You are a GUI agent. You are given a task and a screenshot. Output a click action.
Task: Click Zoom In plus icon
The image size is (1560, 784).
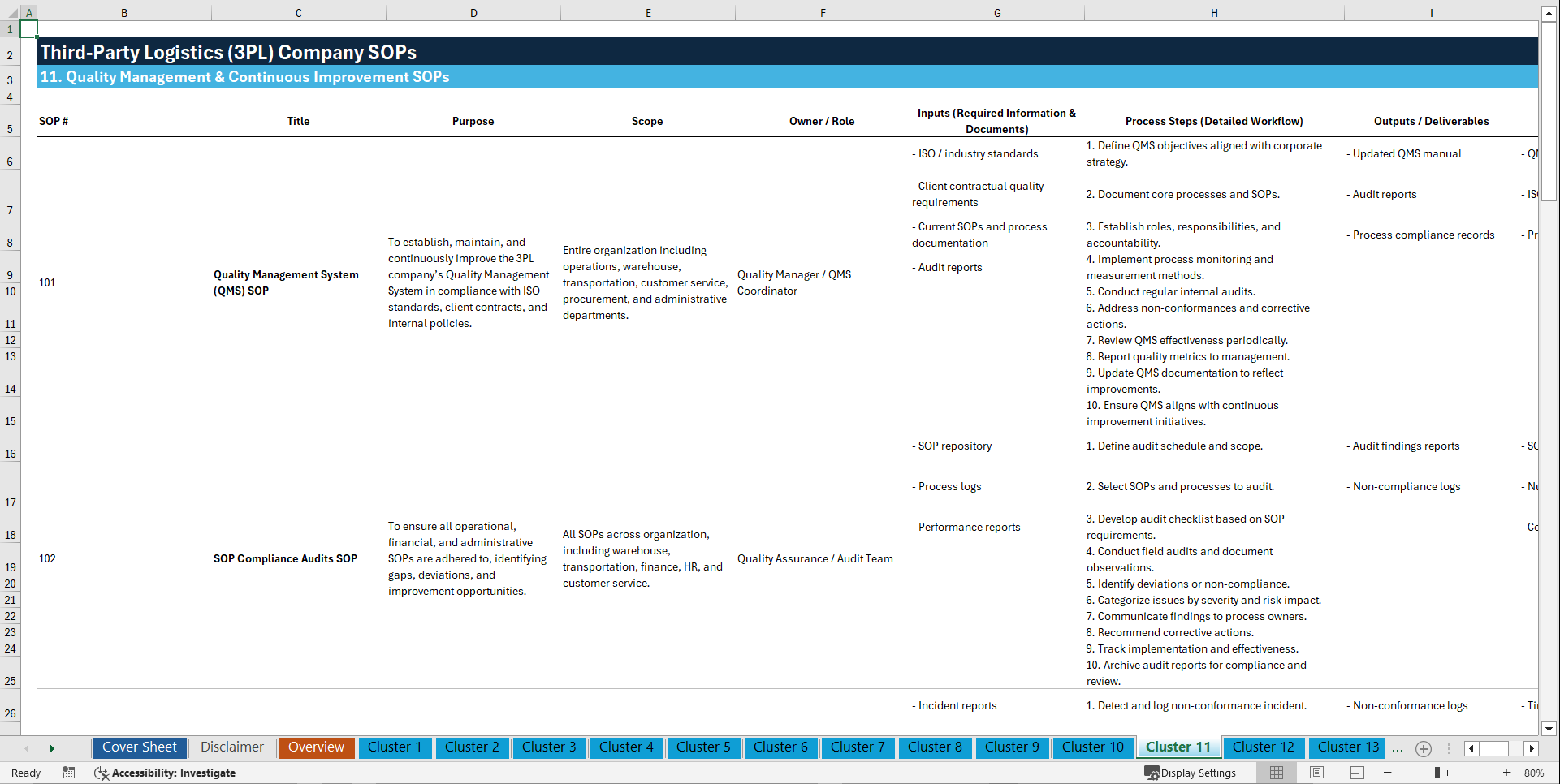(x=1507, y=773)
